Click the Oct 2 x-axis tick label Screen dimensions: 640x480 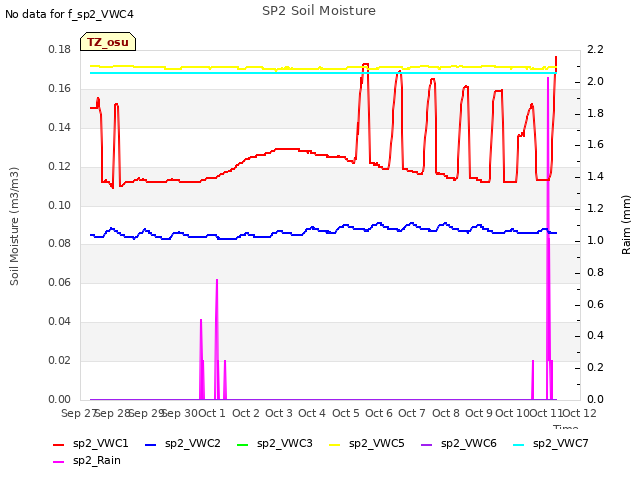(x=246, y=413)
